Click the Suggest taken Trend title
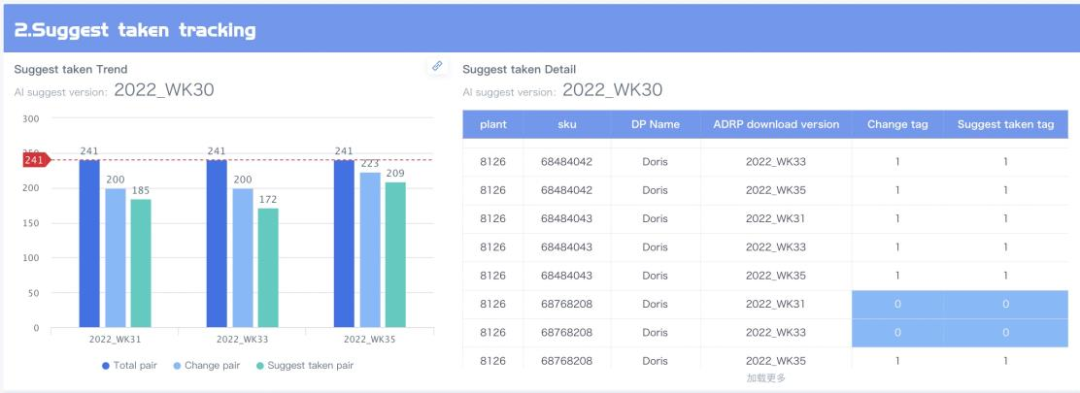 pyautogui.click(x=70, y=70)
